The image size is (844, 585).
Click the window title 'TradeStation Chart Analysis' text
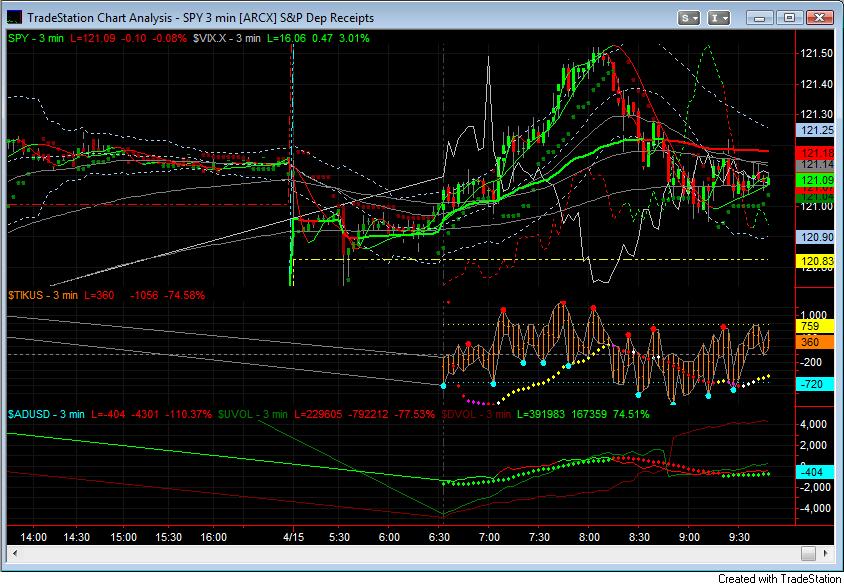pos(100,18)
